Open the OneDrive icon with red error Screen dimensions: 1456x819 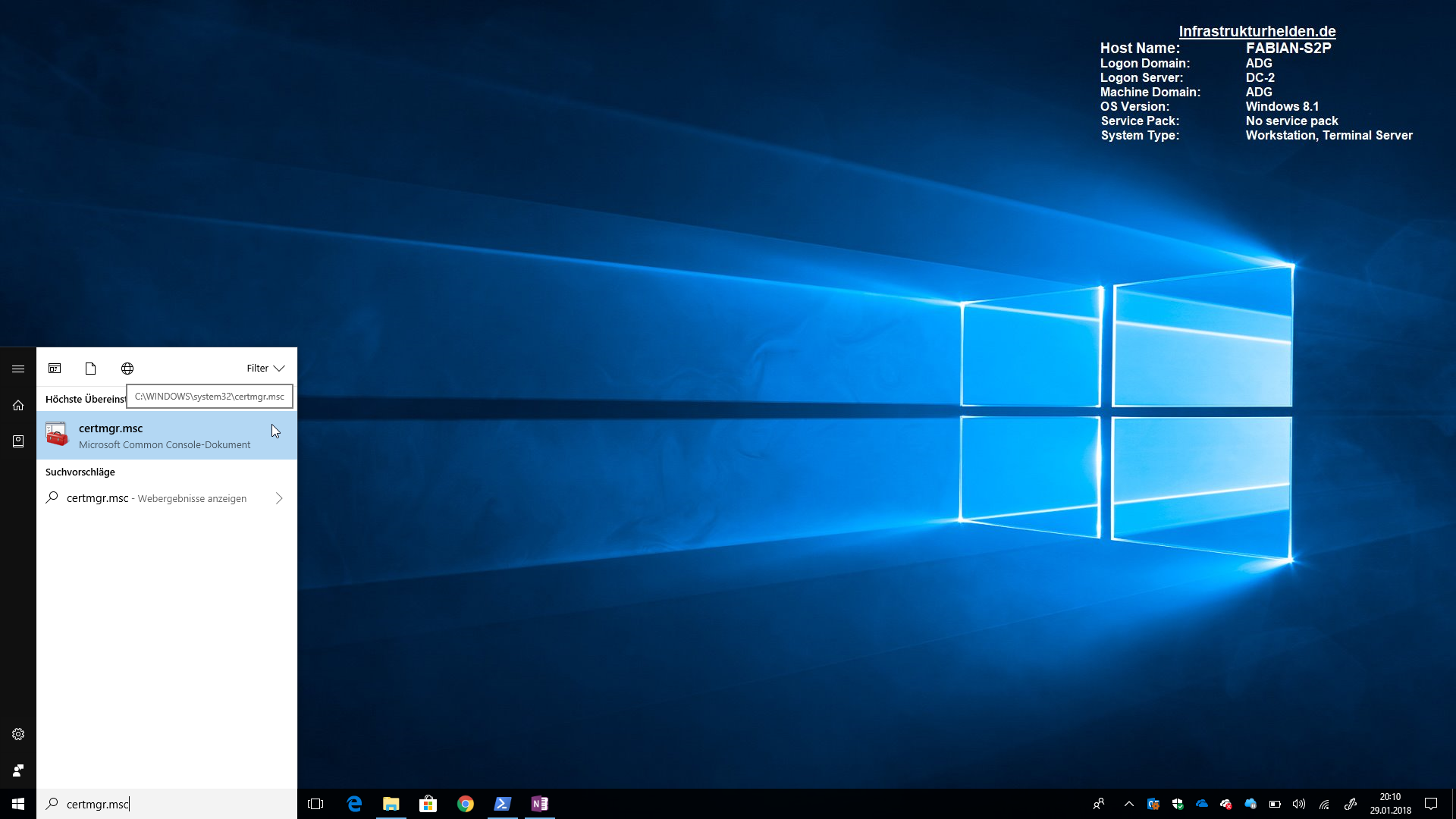point(1226,804)
